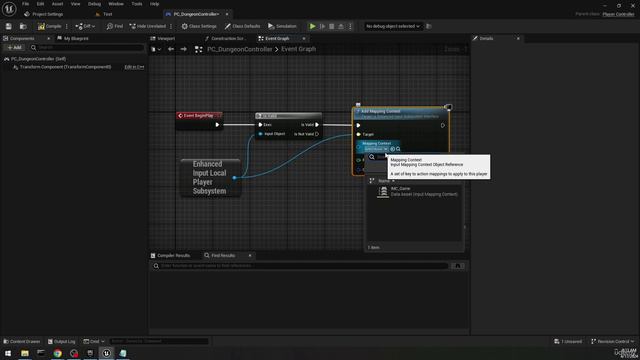
Task: Open the Debug menu
Action: [94, 4]
